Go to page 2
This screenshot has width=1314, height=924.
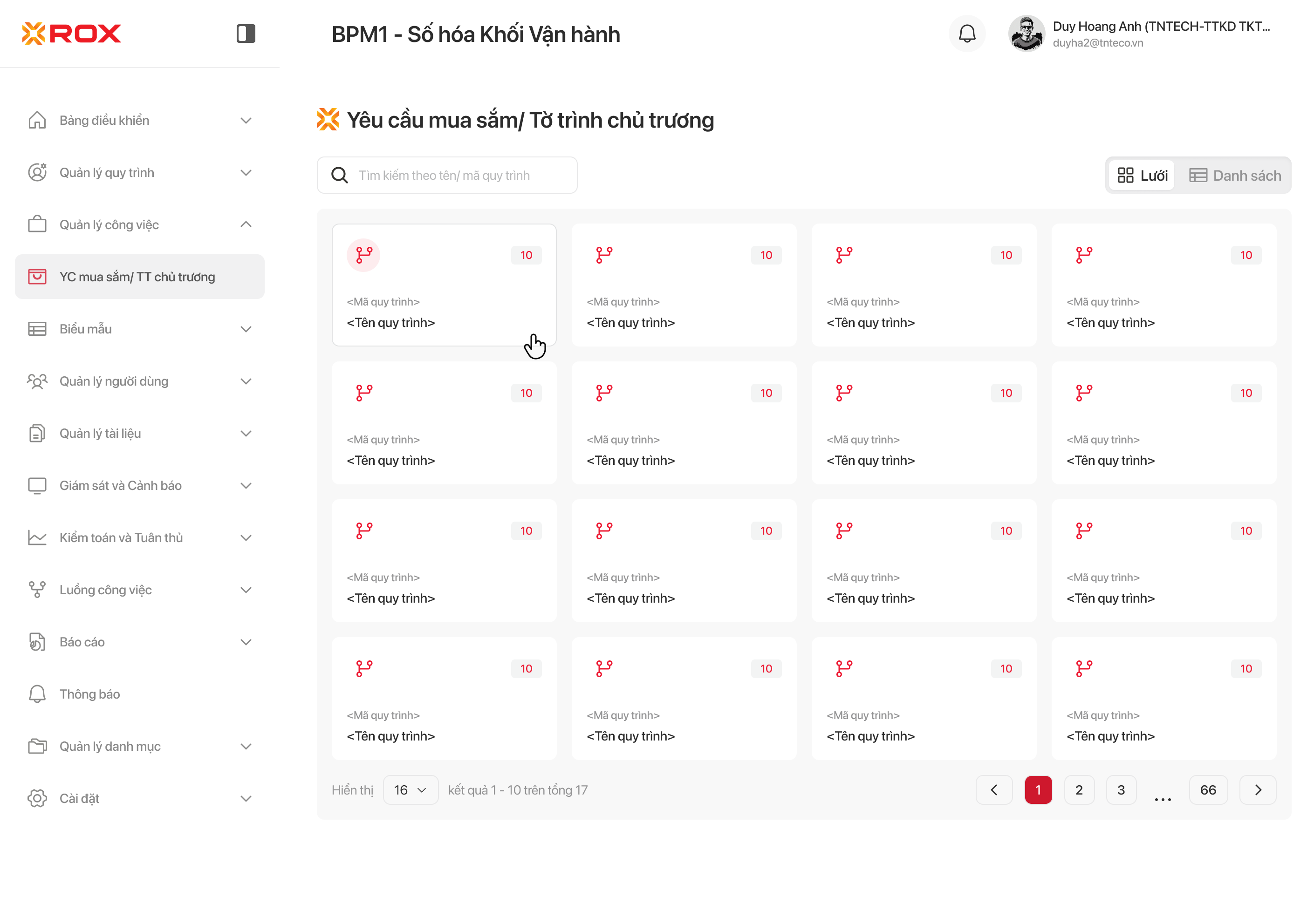pyautogui.click(x=1079, y=789)
